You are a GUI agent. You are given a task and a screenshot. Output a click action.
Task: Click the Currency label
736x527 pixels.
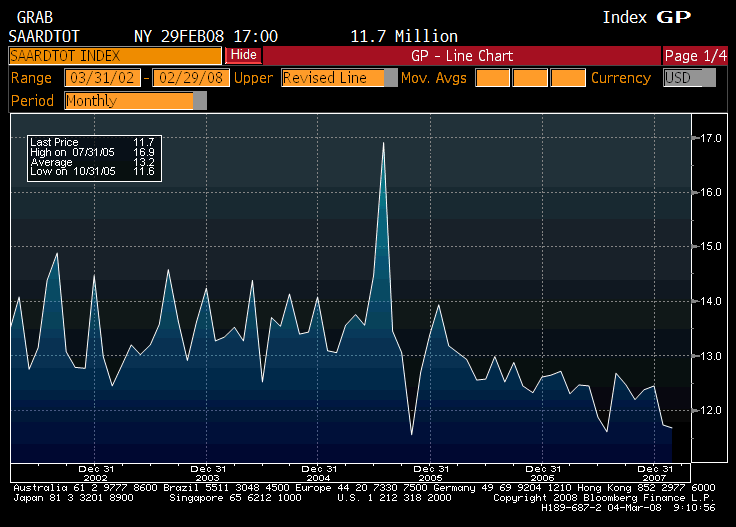pyautogui.click(x=621, y=78)
